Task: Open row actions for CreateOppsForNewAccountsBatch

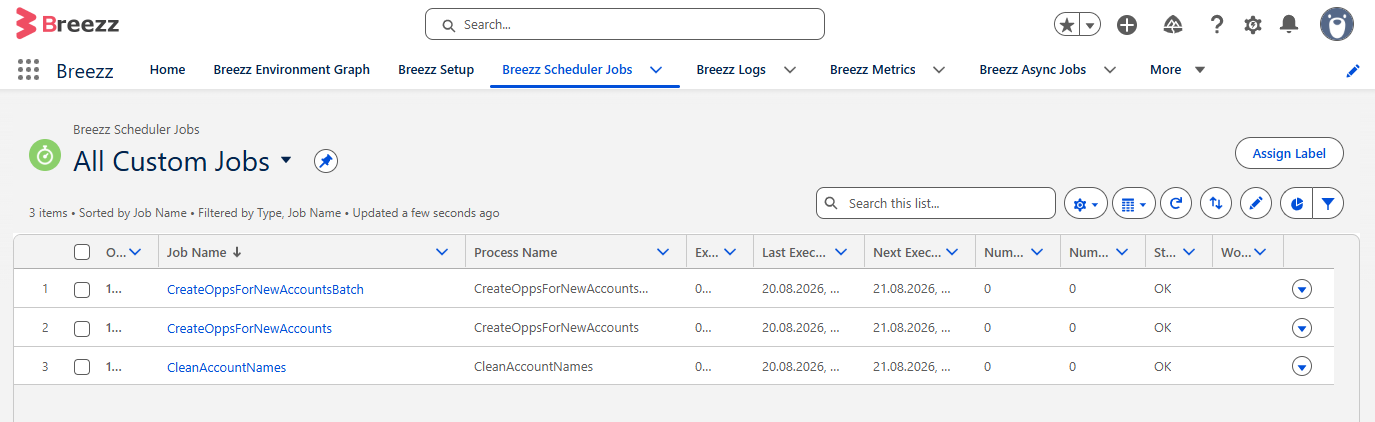Action: pos(1301,290)
